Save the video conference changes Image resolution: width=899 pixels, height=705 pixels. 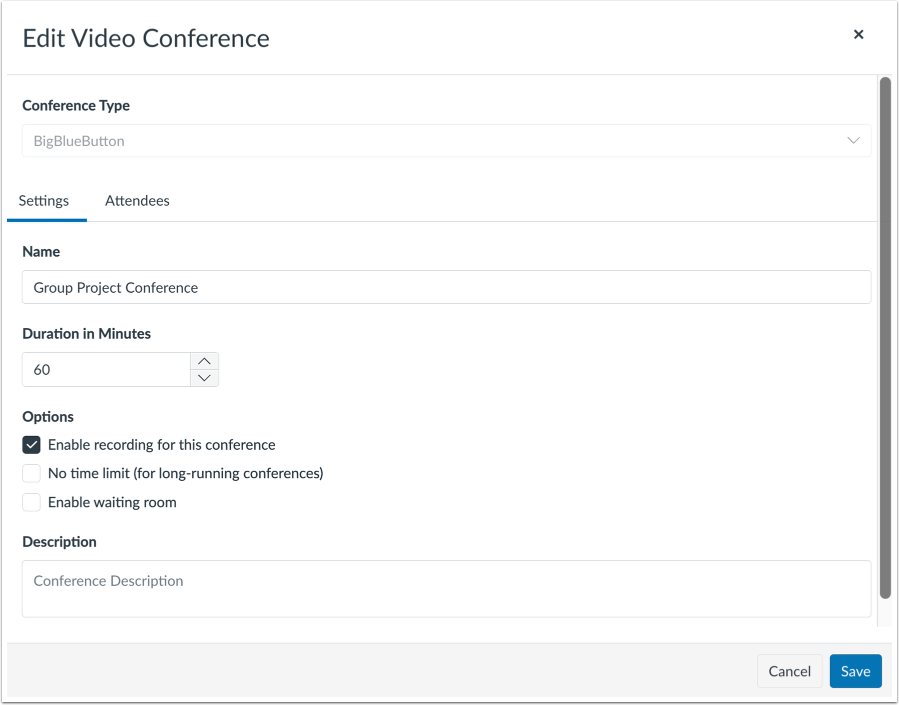[855, 671]
